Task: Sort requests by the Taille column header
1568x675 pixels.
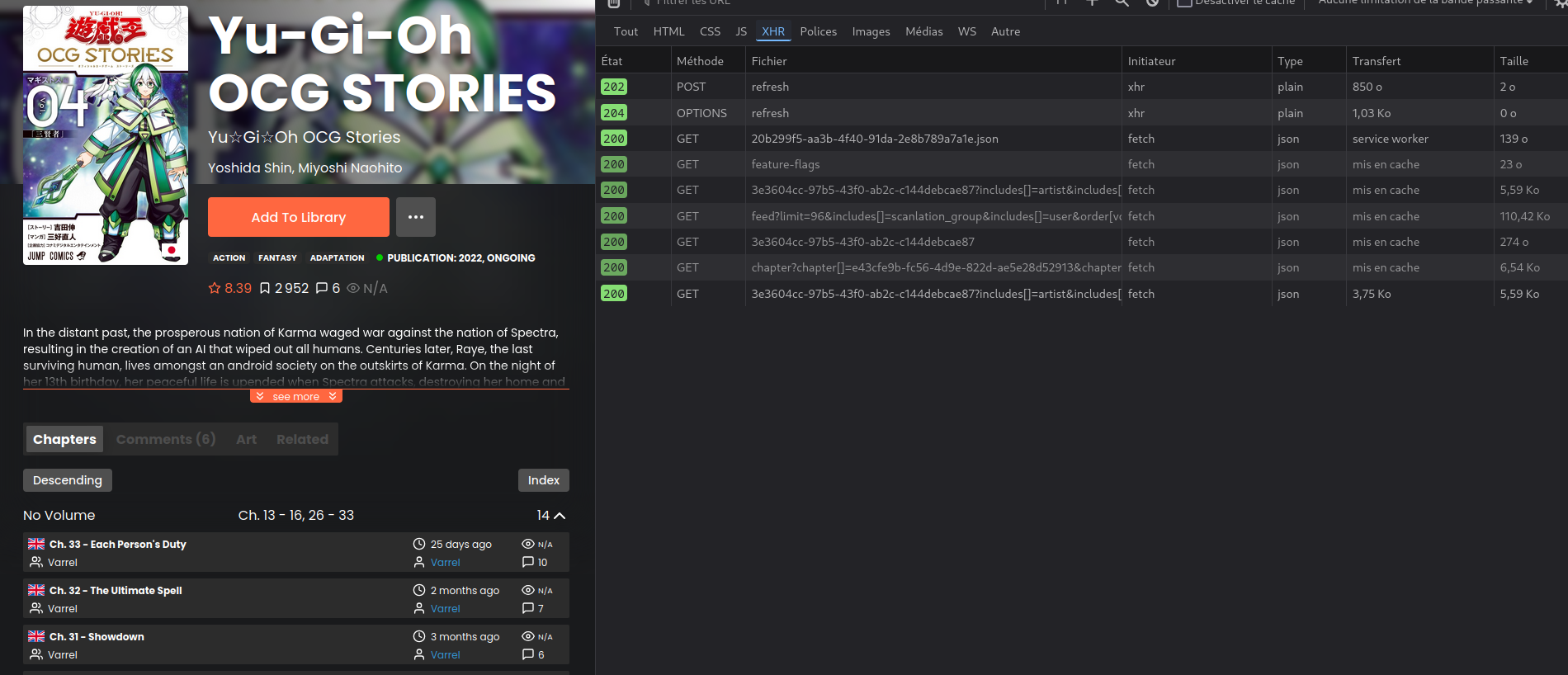Action: (x=1531, y=61)
